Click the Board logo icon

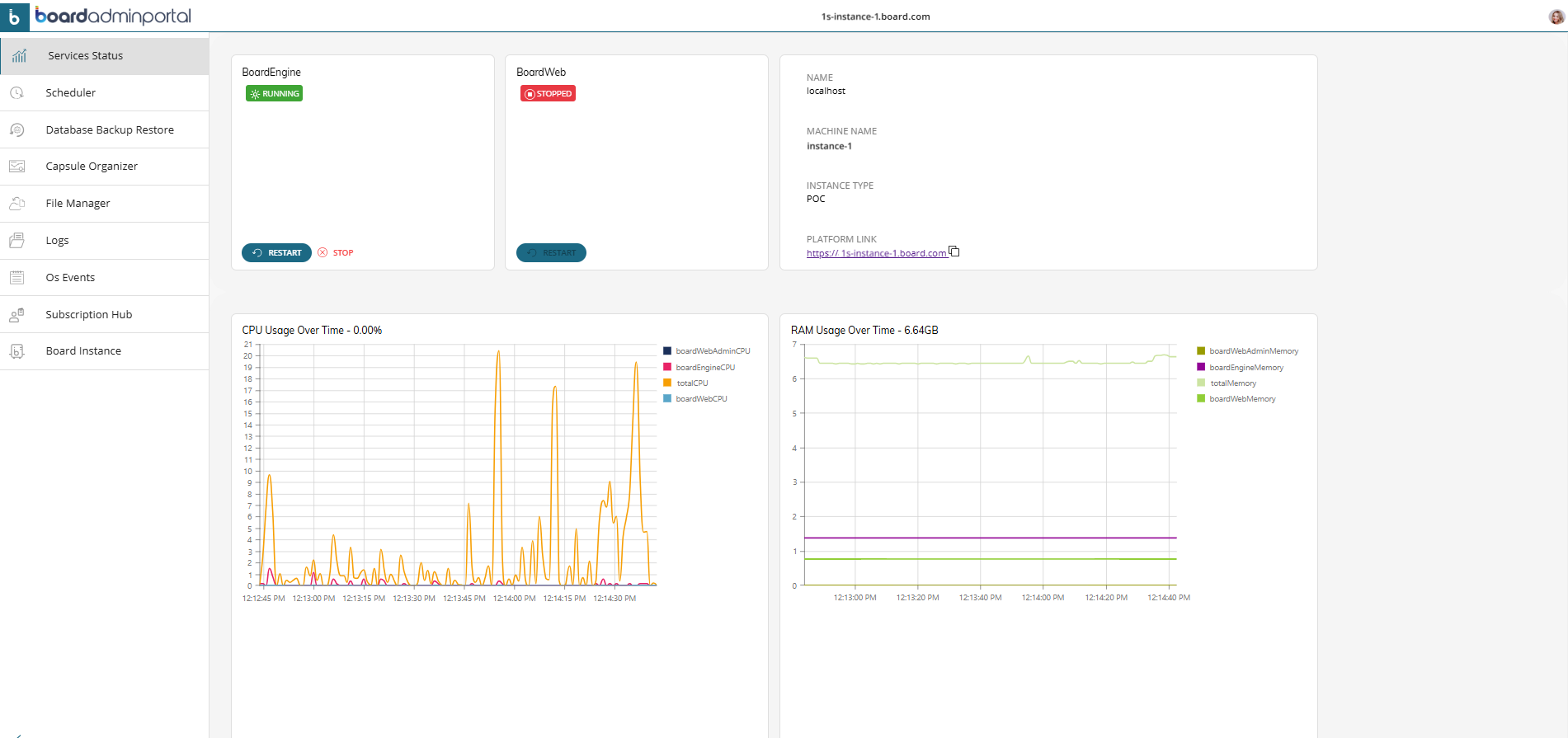click(14, 16)
